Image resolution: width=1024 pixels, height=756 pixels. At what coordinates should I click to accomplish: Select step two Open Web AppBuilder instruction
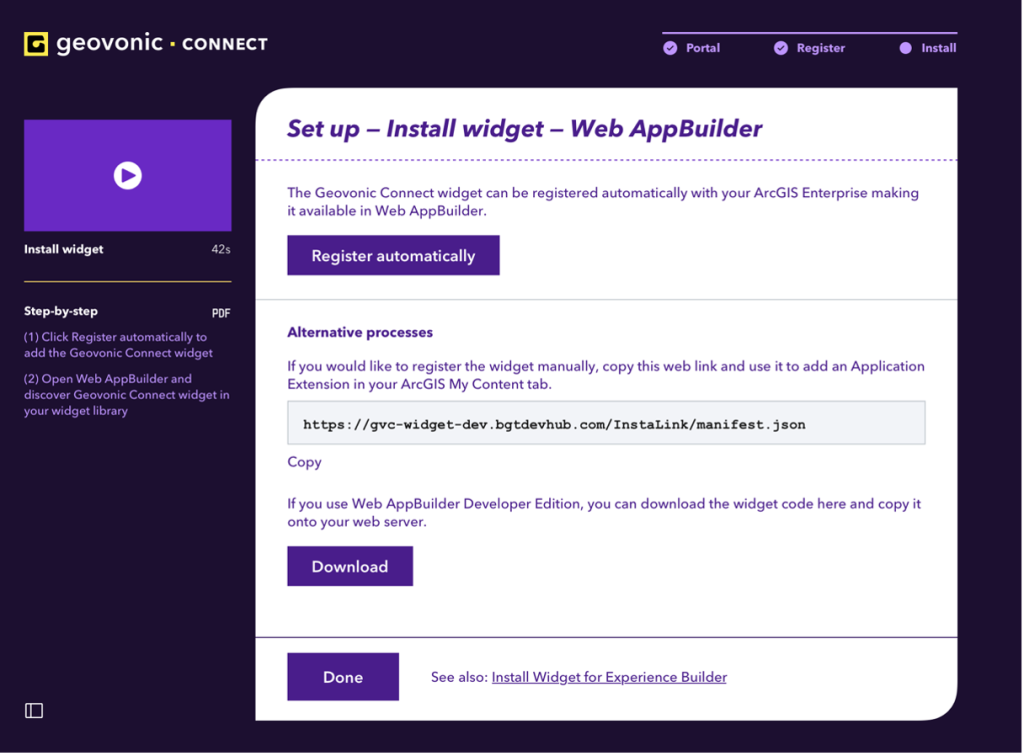(127, 394)
